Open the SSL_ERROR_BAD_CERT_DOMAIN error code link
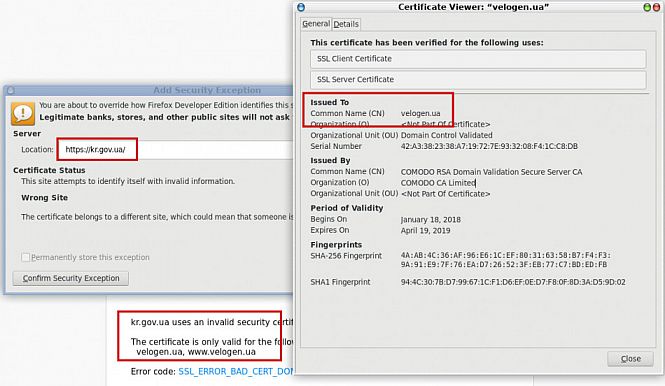Viewport: 665px width, 386px height. (x=236, y=372)
